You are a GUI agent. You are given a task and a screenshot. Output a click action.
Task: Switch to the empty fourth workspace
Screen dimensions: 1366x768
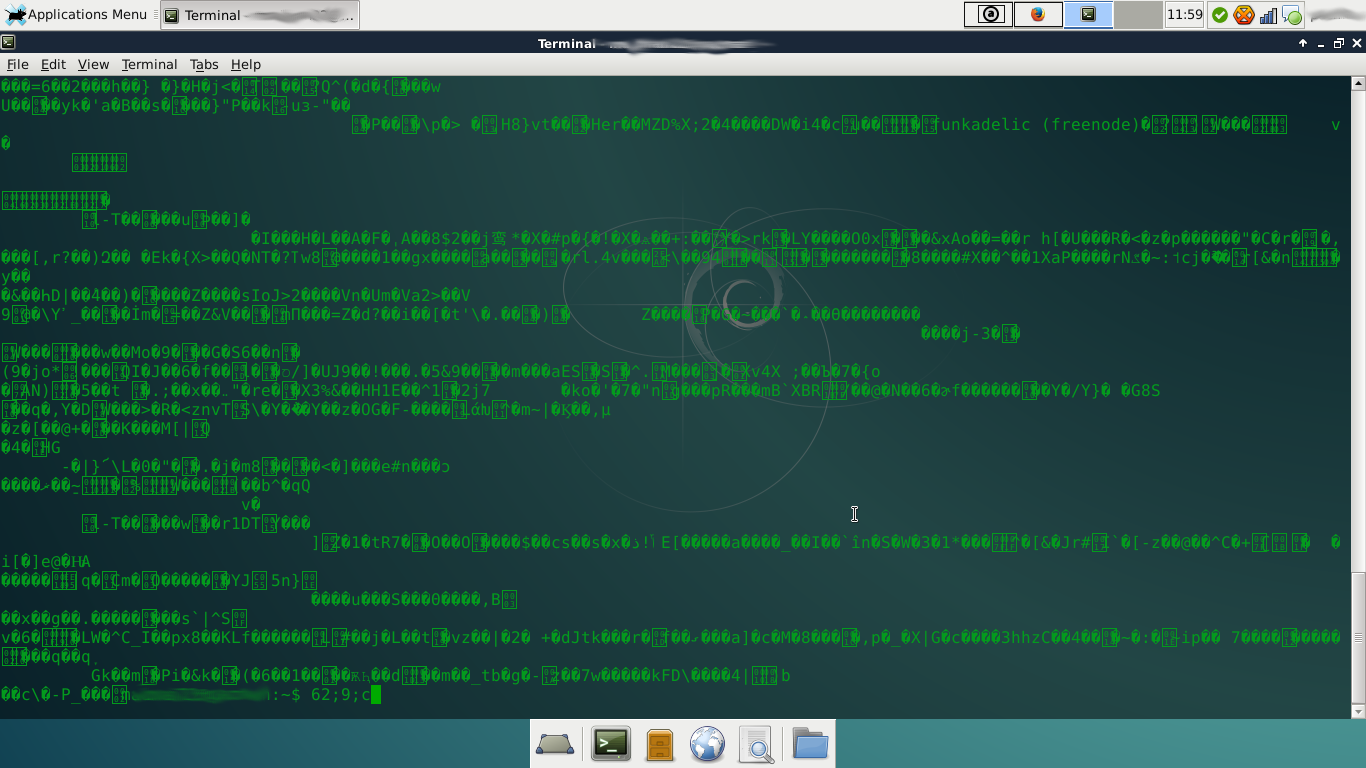[x=1138, y=15]
